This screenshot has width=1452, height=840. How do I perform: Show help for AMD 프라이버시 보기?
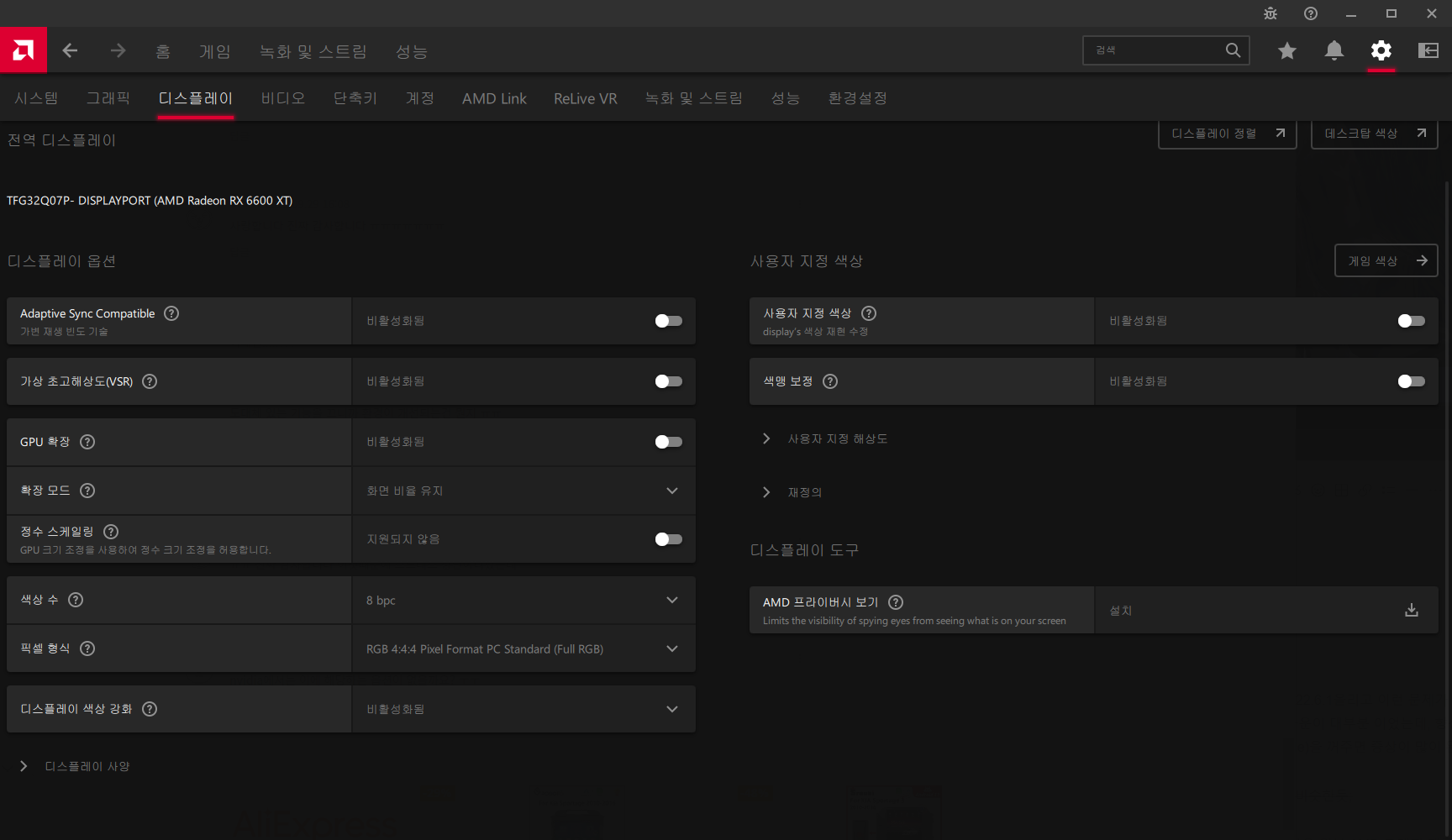896,602
